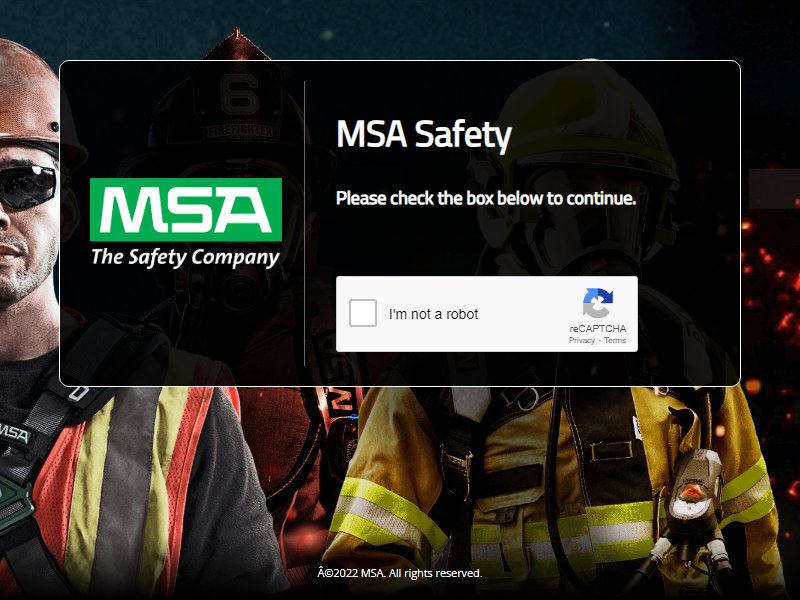The width and height of the screenshot is (800, 600).
Task: Click the number 6 on the firefighter helmet
Action: pos(239,94)
